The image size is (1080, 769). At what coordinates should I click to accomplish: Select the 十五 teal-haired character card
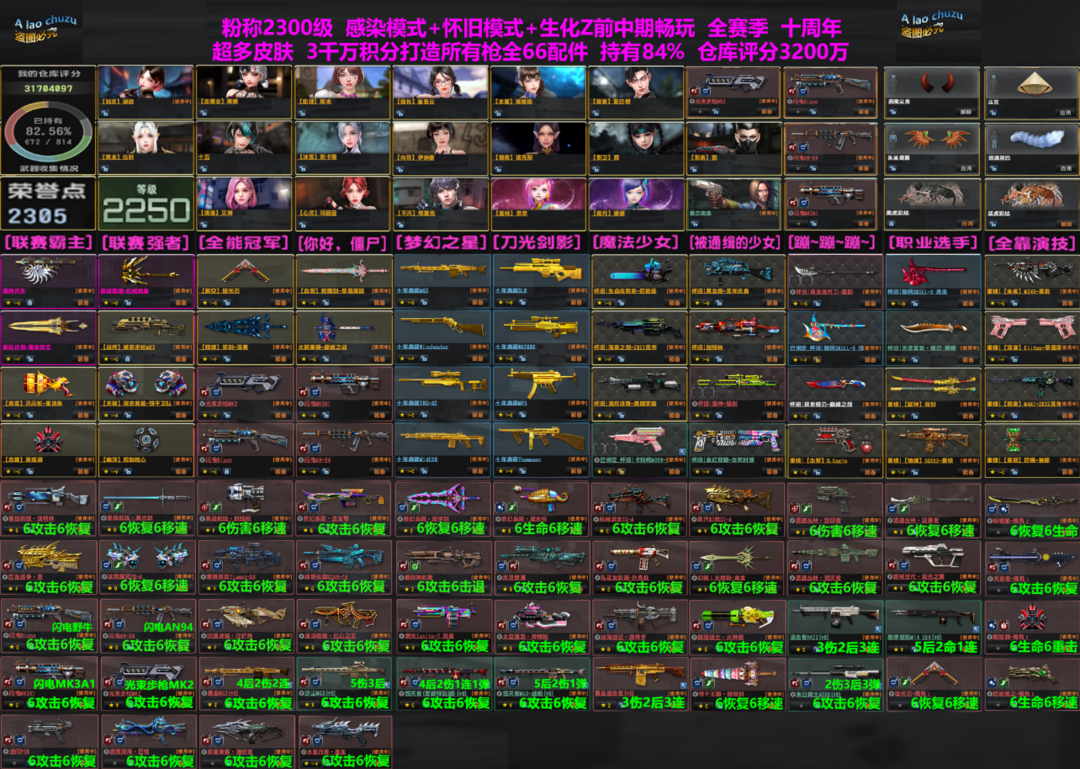point(245,147)
